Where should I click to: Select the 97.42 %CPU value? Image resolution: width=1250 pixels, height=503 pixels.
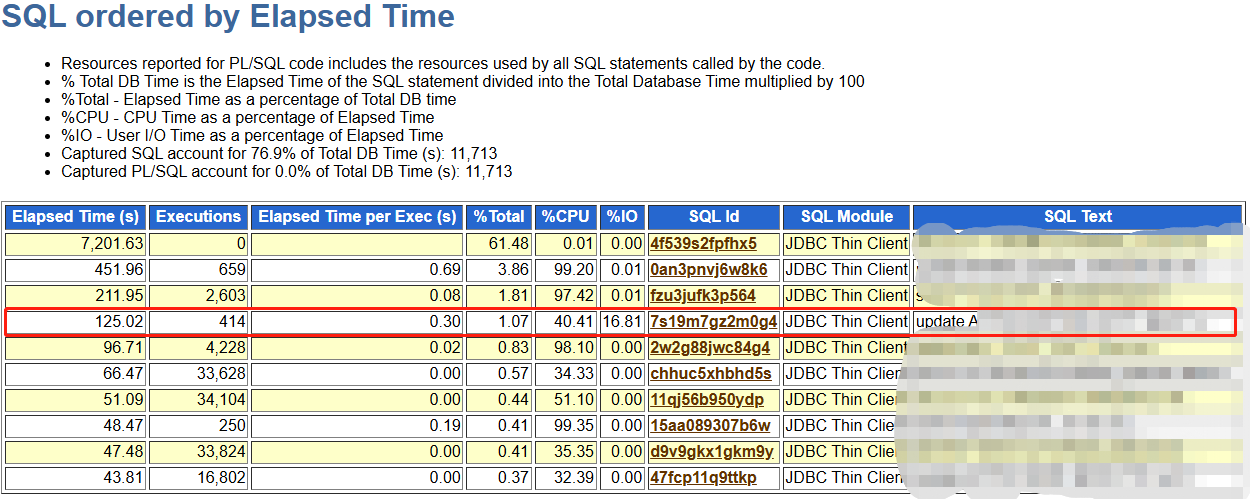tap(574, 296)
